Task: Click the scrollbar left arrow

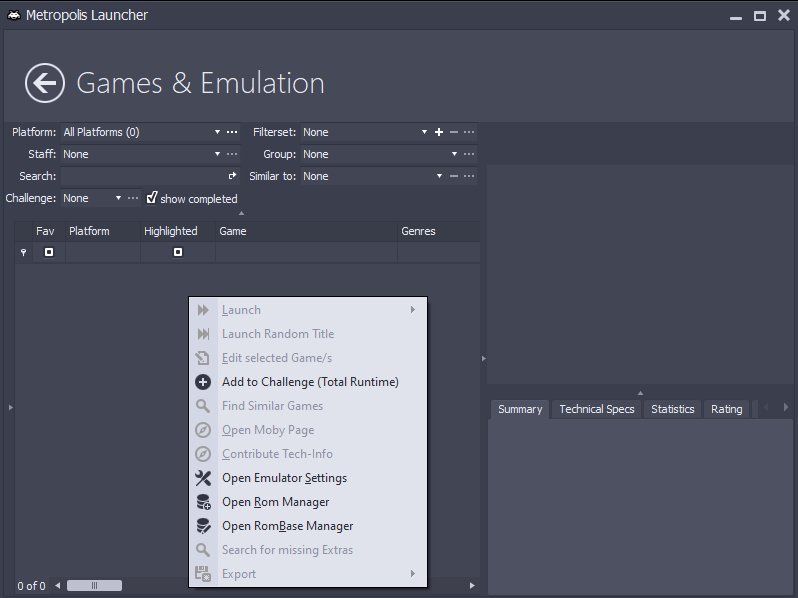Action: (58, 585)
